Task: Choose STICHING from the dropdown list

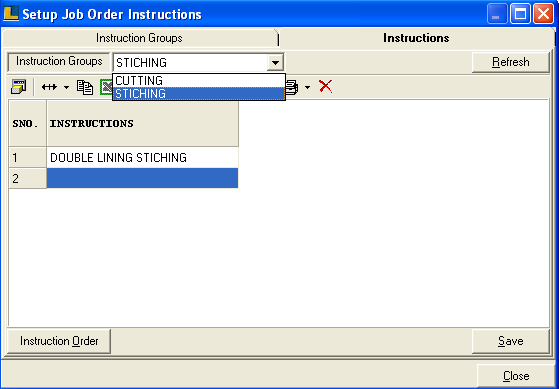Action: 199,94
